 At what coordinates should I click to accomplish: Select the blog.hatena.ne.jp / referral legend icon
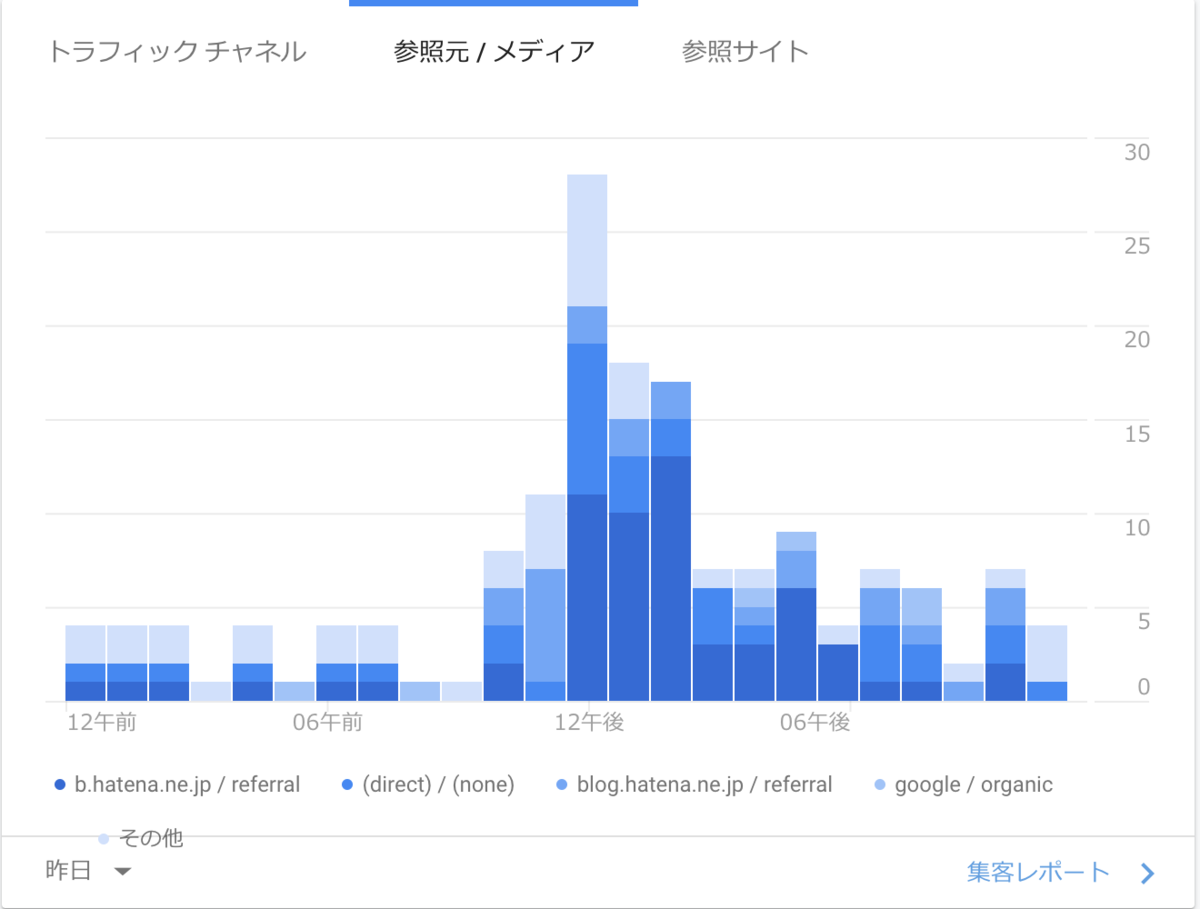561,785
